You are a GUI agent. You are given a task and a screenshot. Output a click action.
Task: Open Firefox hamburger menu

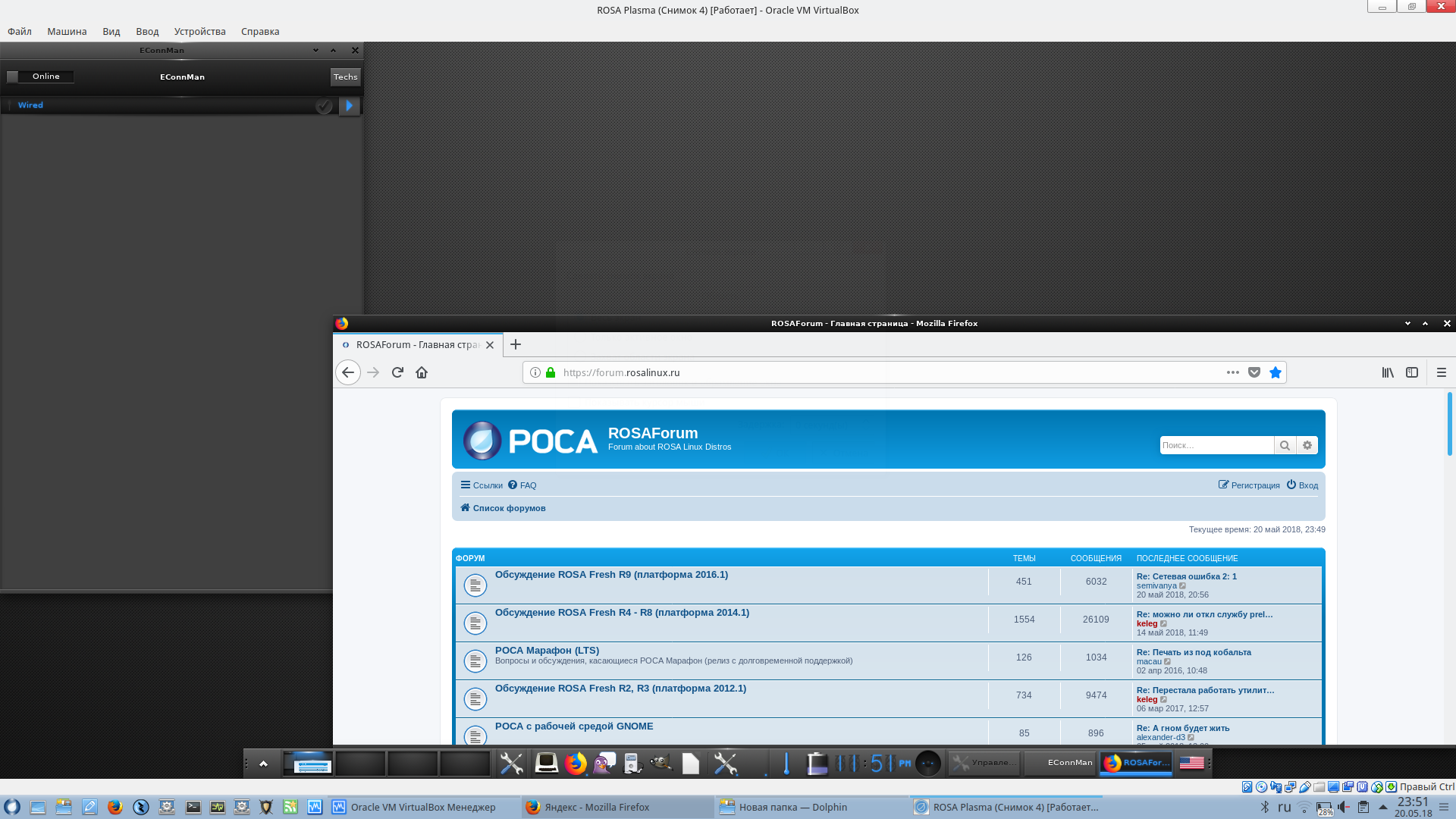[x=1441, y=372]
